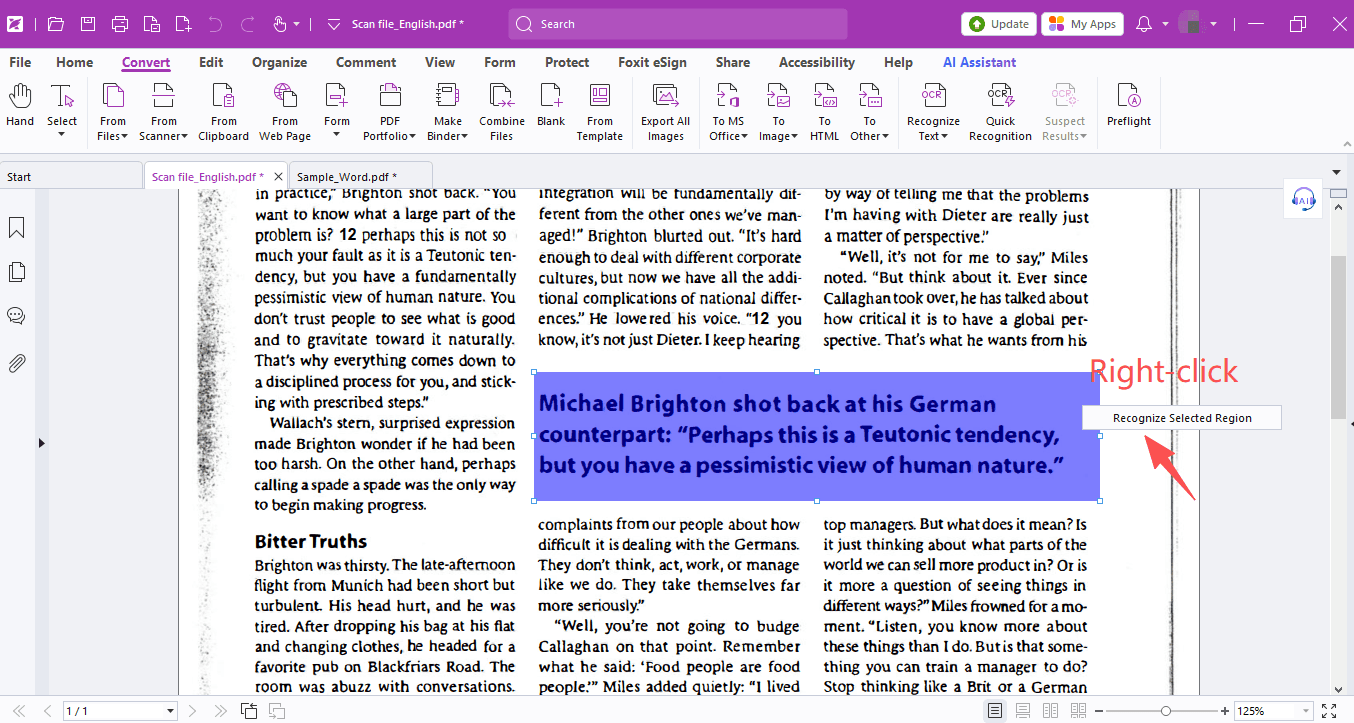Switch to continuous facing view mode
This screenshot has height=723, width=1354.
coord(1078,711)
